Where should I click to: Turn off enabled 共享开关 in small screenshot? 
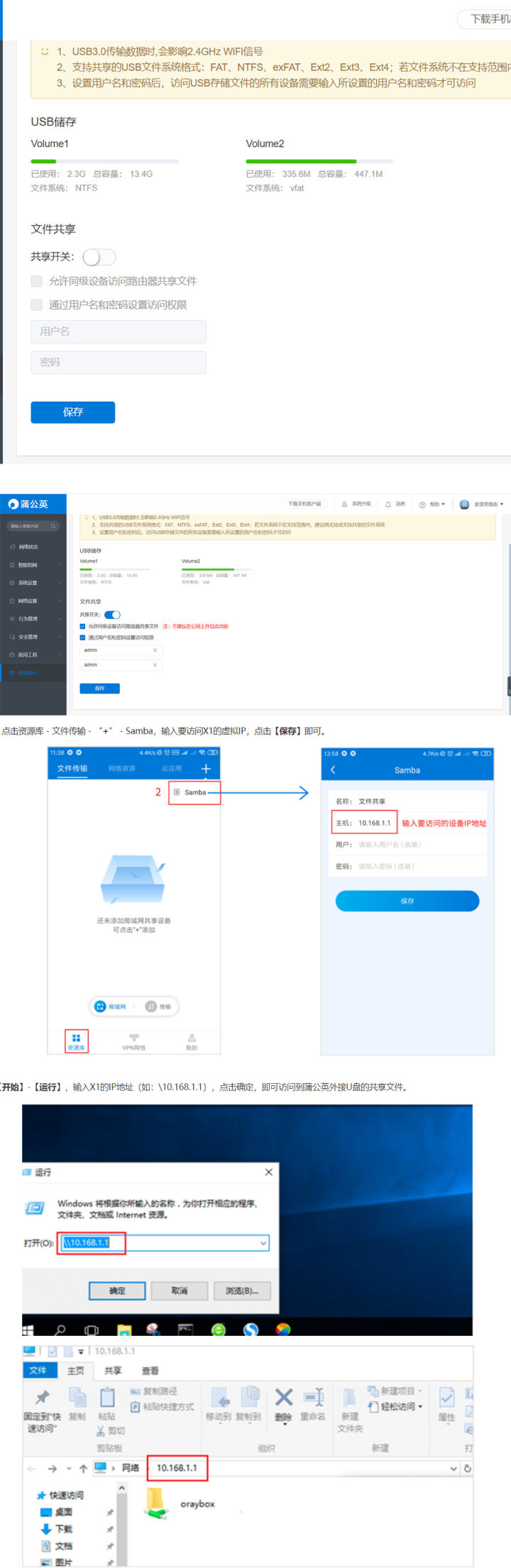point(112,615)
